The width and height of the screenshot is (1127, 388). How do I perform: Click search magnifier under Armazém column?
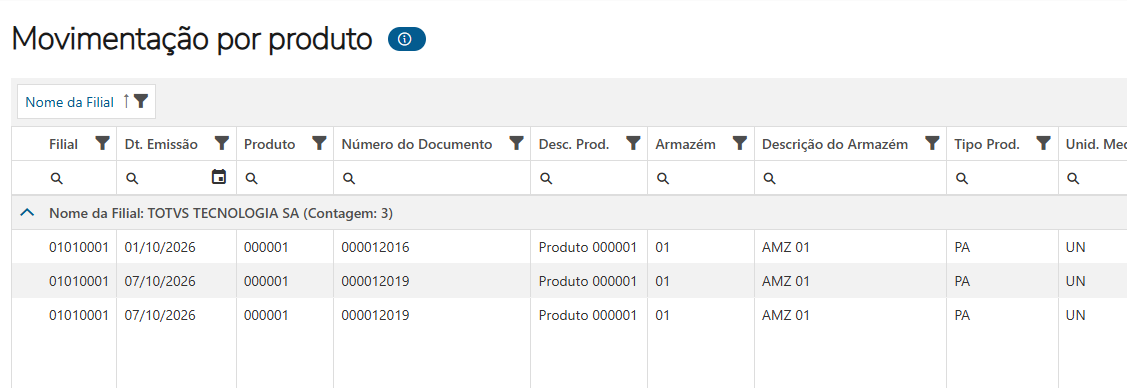coord(663,178)
